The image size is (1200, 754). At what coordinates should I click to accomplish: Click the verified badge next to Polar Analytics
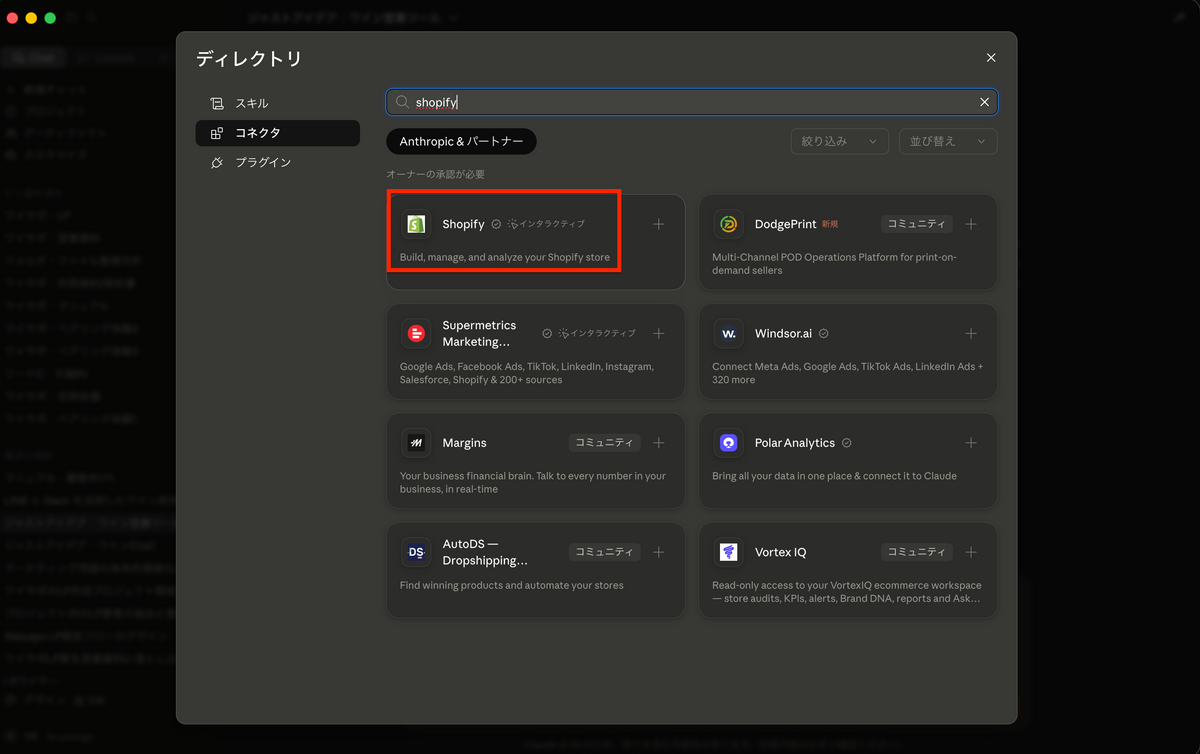pos(846,442)
